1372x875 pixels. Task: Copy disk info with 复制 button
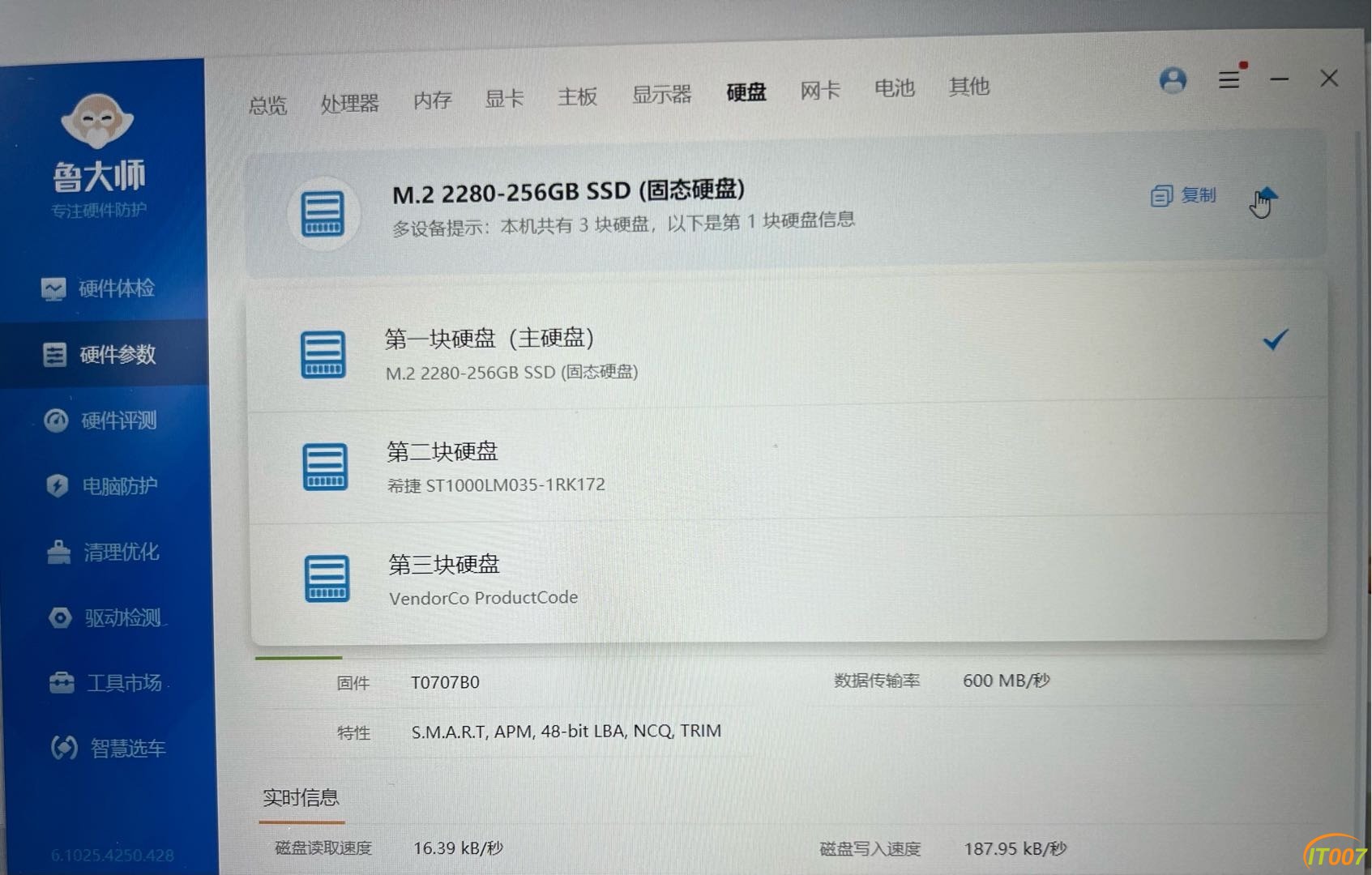coord(1183,195)
